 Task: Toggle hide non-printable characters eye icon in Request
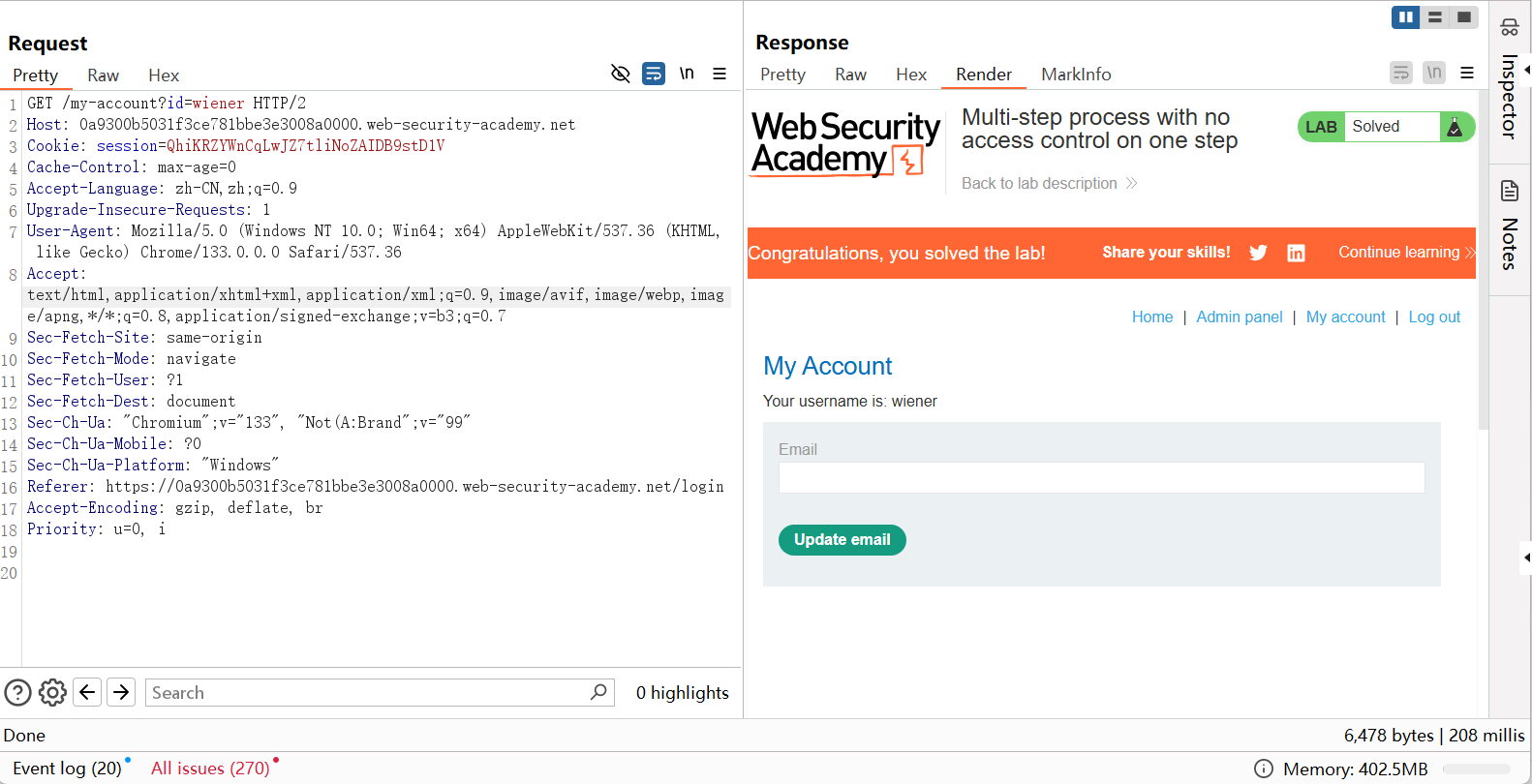tap(621, 74)
